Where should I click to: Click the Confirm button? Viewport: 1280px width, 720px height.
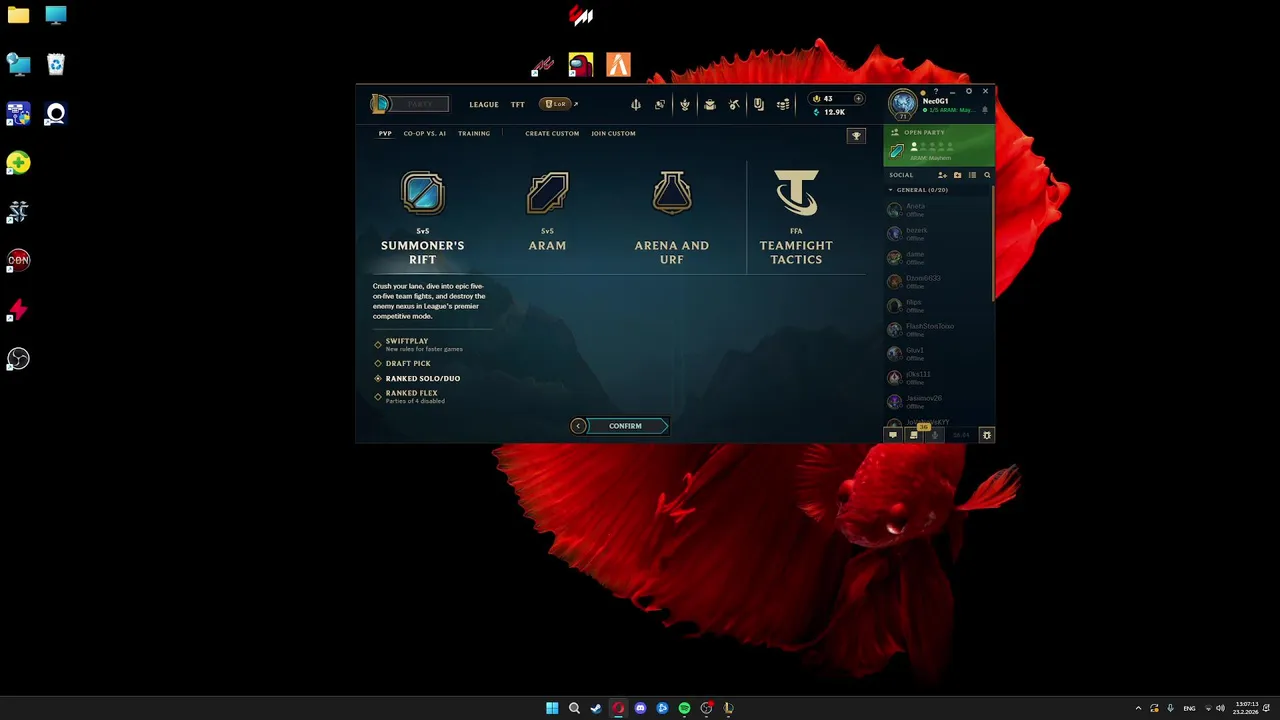click(x=625, y=426)
